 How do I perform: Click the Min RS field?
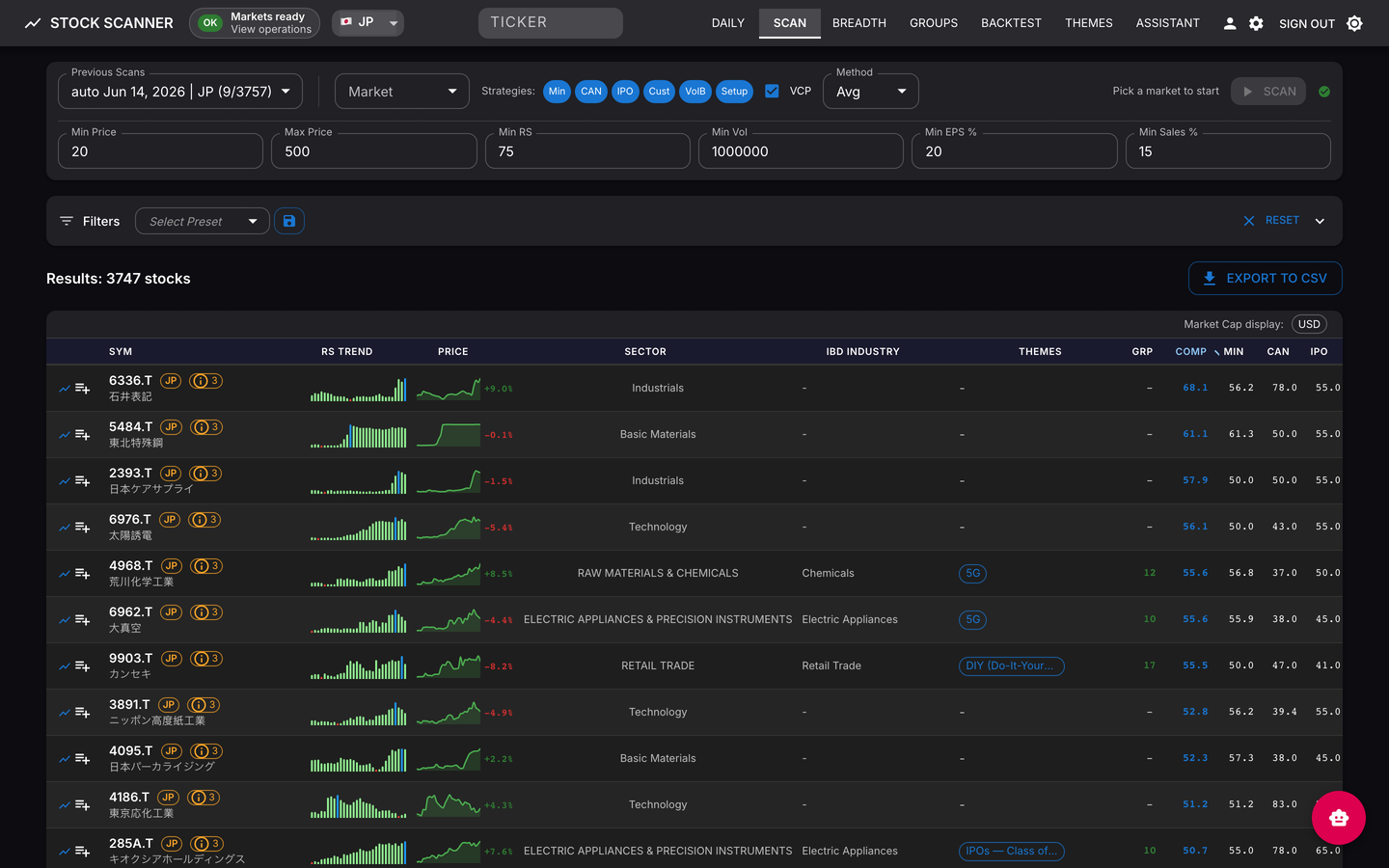pos(587,151)
